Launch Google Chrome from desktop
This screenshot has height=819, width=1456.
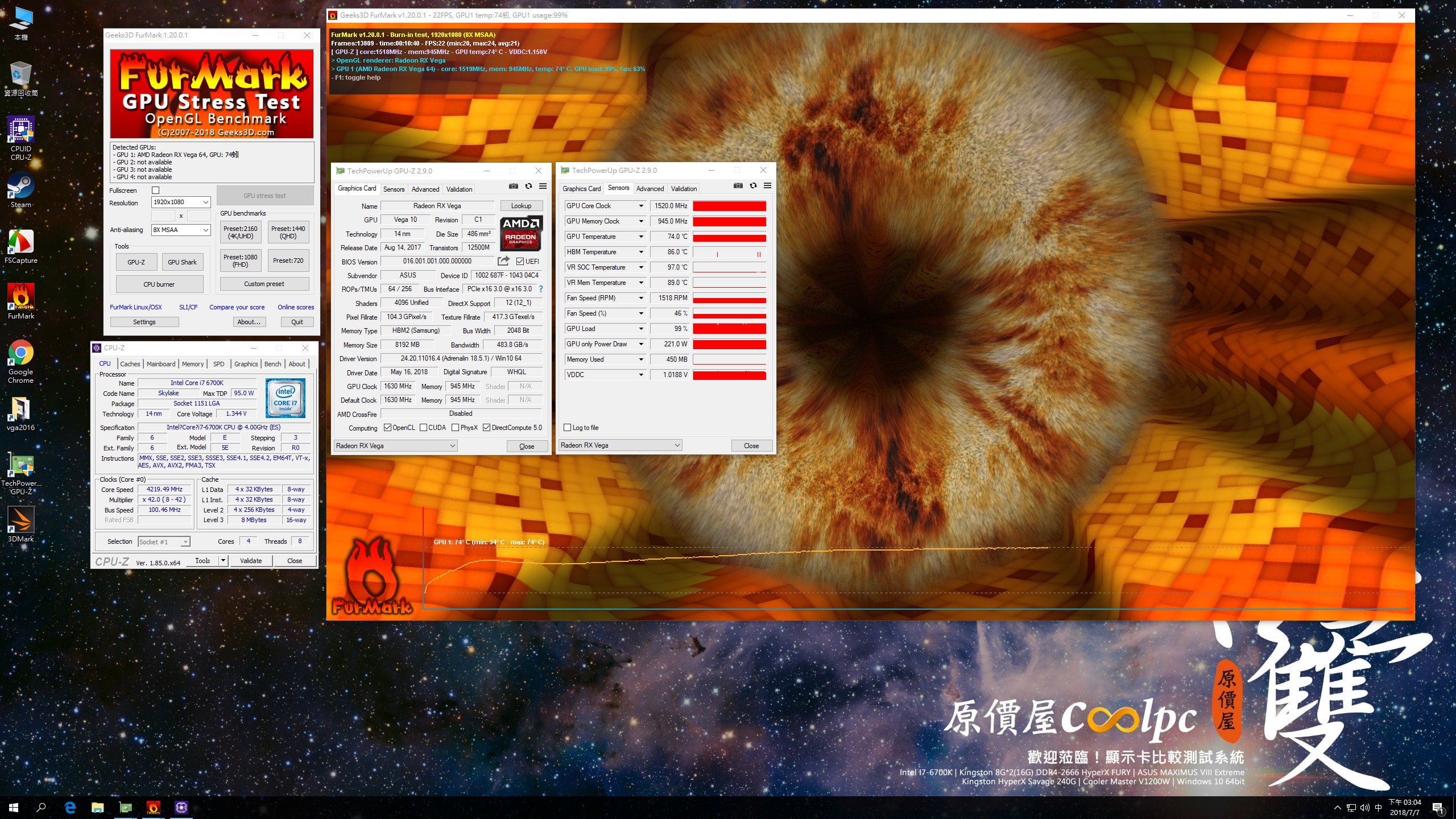coord(21,362)
